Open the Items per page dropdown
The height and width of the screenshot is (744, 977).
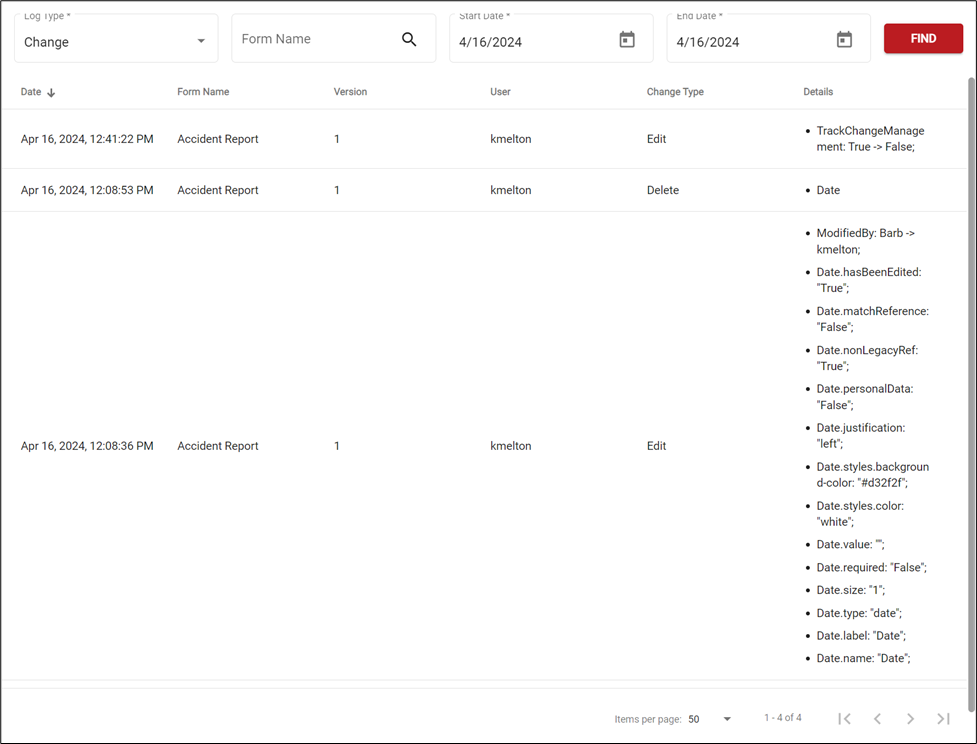pyautogui.click(x=710, y=719)
